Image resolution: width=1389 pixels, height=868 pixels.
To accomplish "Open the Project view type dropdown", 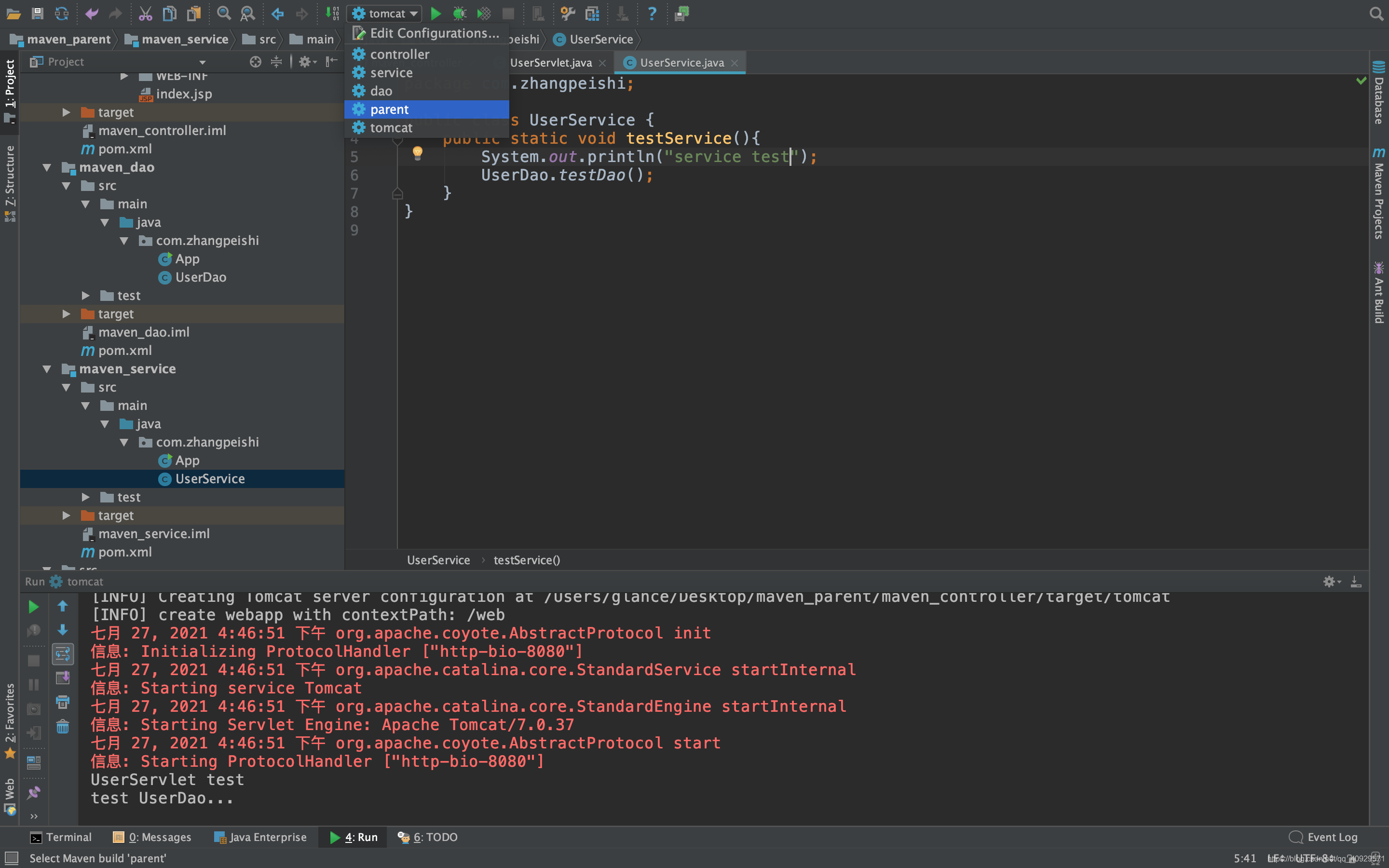I will tap(202, 62).
